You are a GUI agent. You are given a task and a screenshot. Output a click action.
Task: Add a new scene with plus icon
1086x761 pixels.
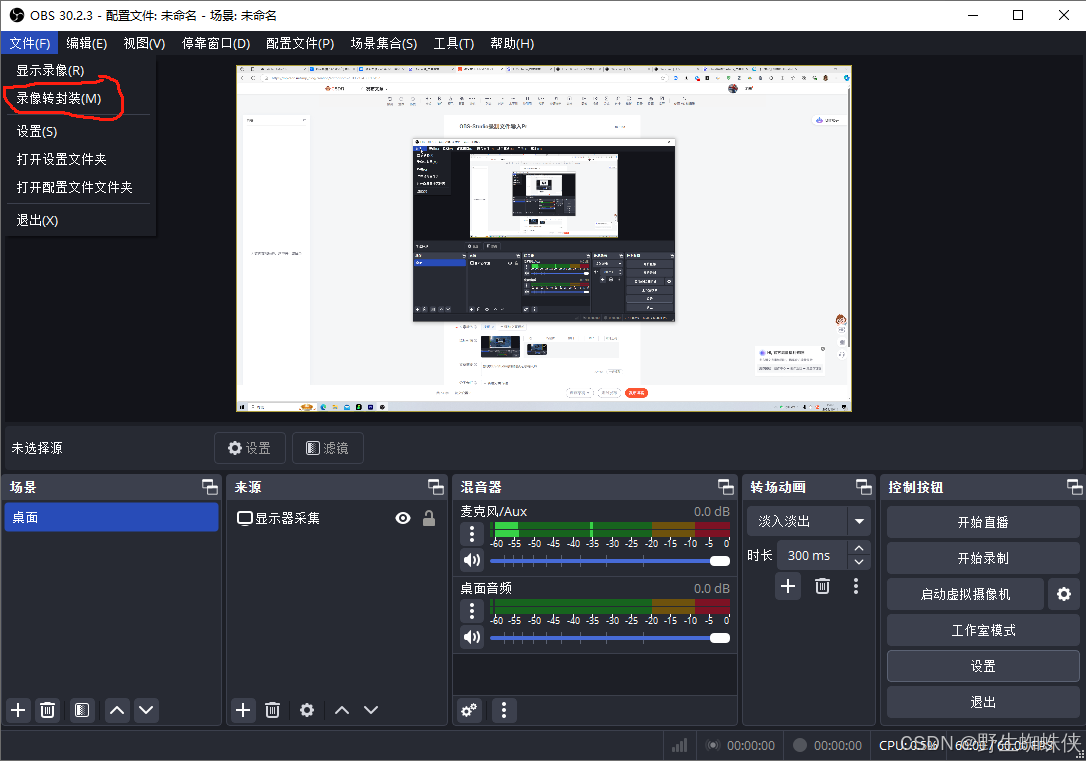pyautogui.click(x=18, y=710)
